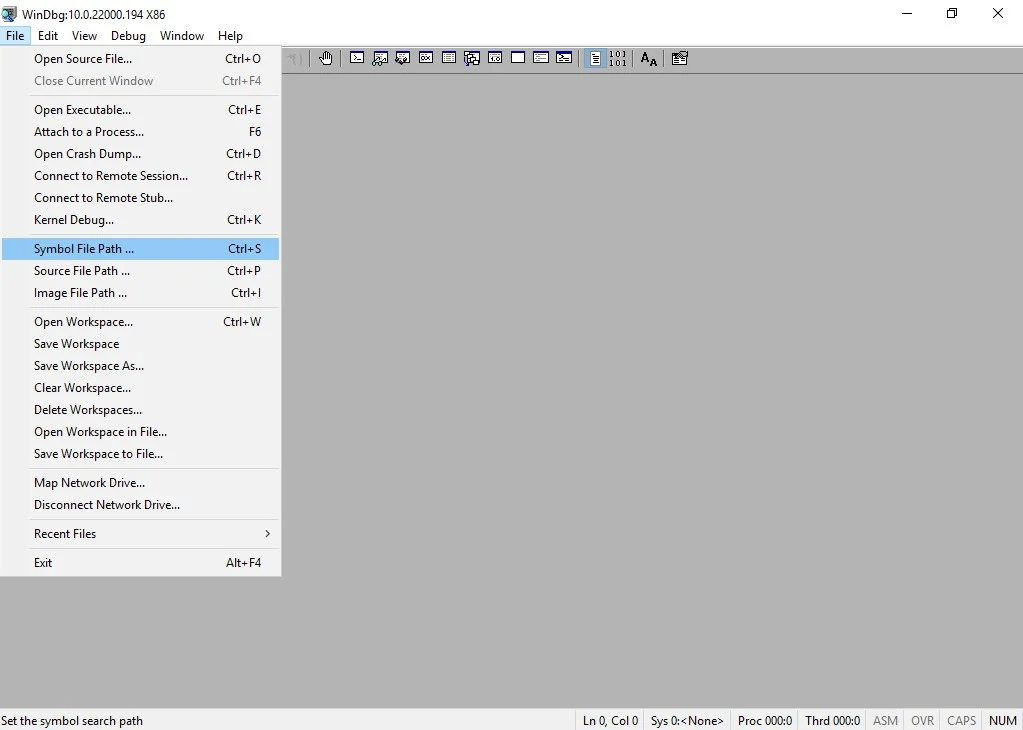Viewport: 1023px width, 730px height.
Task: Open the Disassembly window toolbar icon
Action: click(495, 58)
